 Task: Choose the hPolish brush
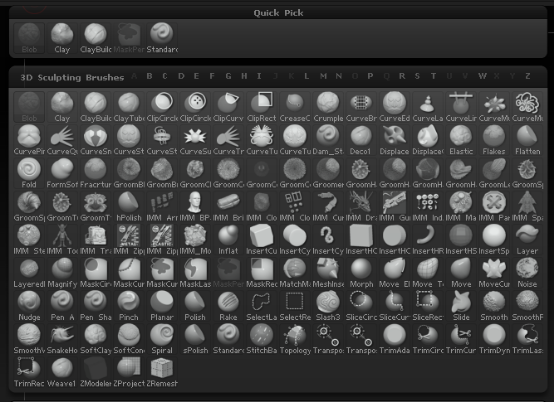[129, 207]
